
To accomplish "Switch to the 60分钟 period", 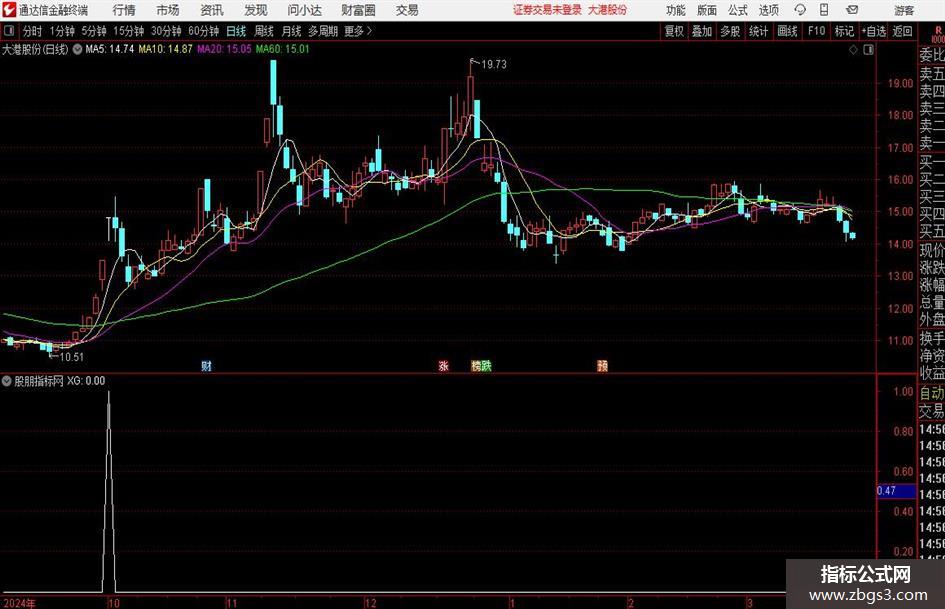I will [x=203, y=31].
